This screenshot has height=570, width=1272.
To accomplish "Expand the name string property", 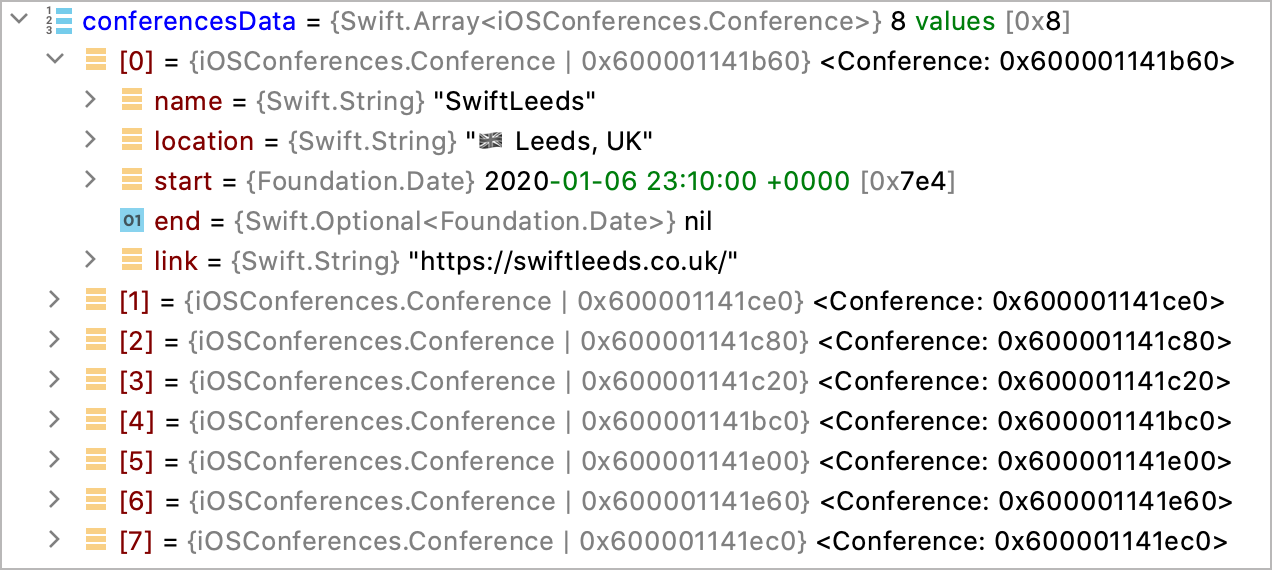I will 90,100.
